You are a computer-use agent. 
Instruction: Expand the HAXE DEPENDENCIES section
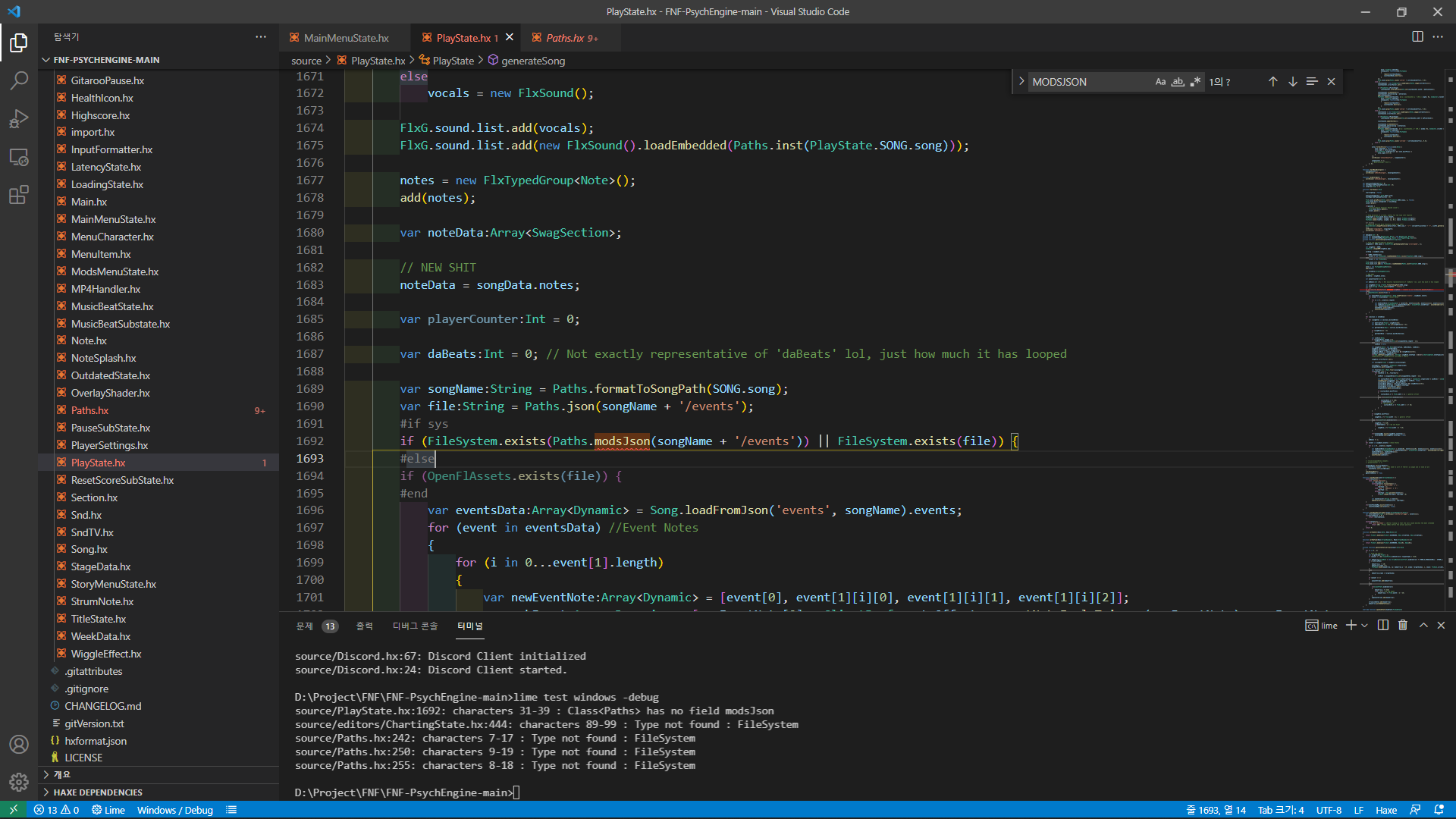point(97,792)
